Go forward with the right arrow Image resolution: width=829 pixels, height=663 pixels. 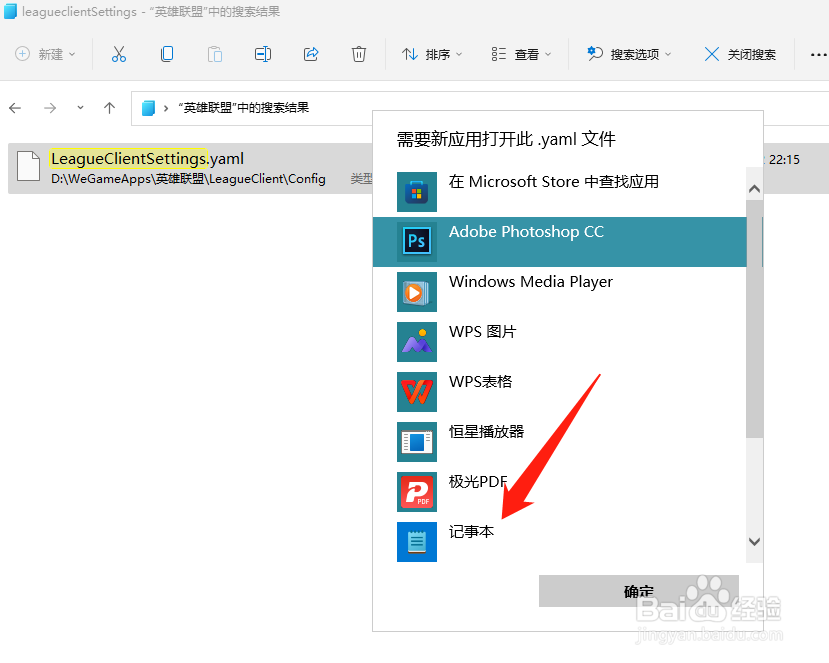(x=50, y=108)
